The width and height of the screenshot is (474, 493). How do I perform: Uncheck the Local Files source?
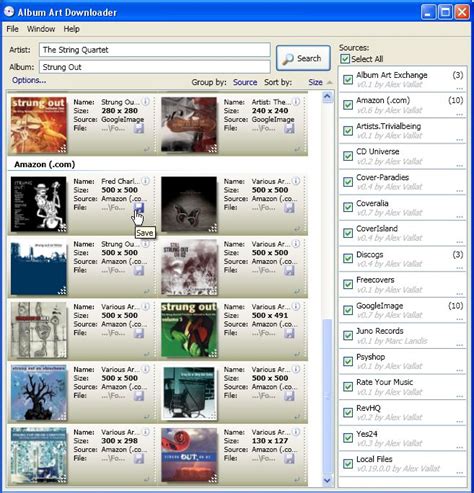tap(348, 464)
